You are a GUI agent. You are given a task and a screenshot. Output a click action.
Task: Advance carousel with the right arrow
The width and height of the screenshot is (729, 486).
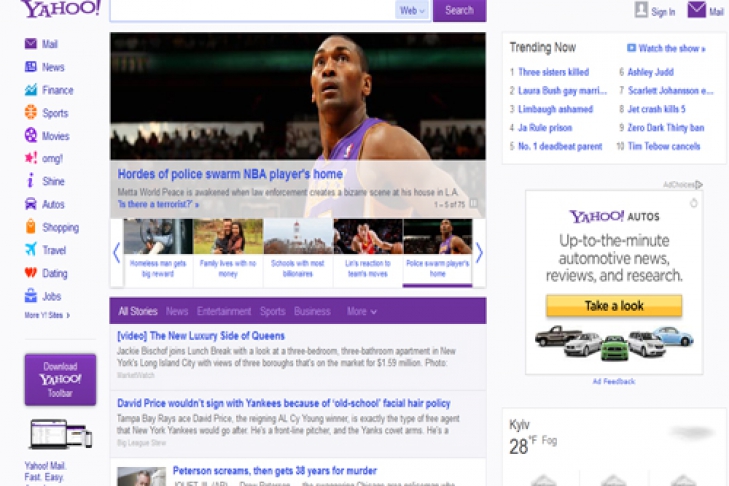click(479, 252)
